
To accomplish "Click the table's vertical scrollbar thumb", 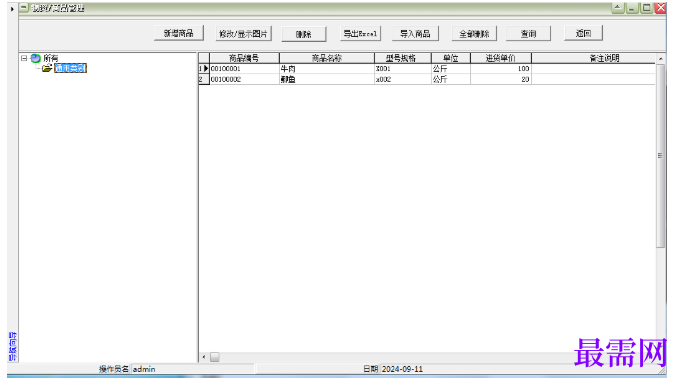I will point(661,156).
